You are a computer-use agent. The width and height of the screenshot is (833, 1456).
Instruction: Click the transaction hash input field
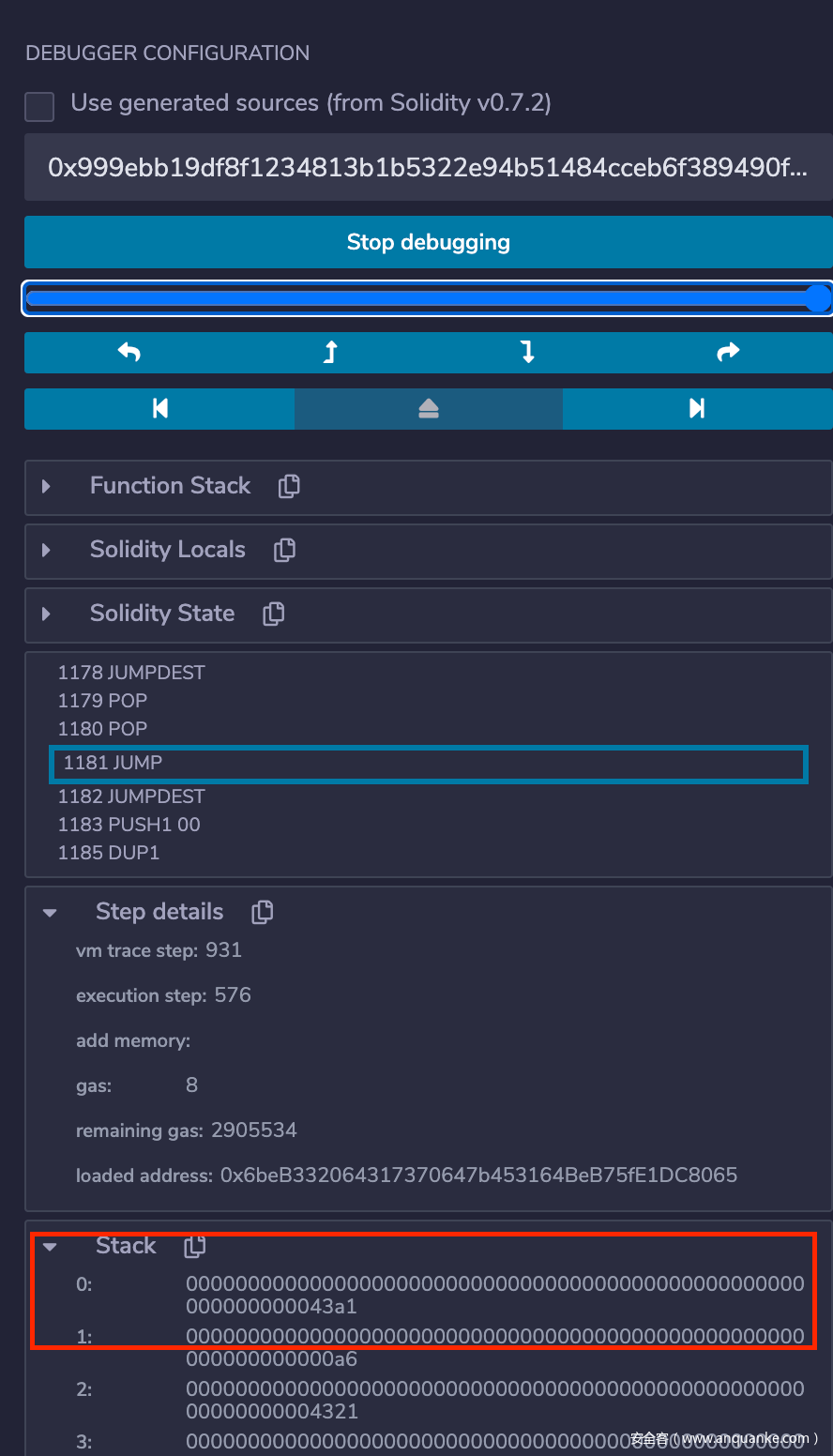pos(428,168)
